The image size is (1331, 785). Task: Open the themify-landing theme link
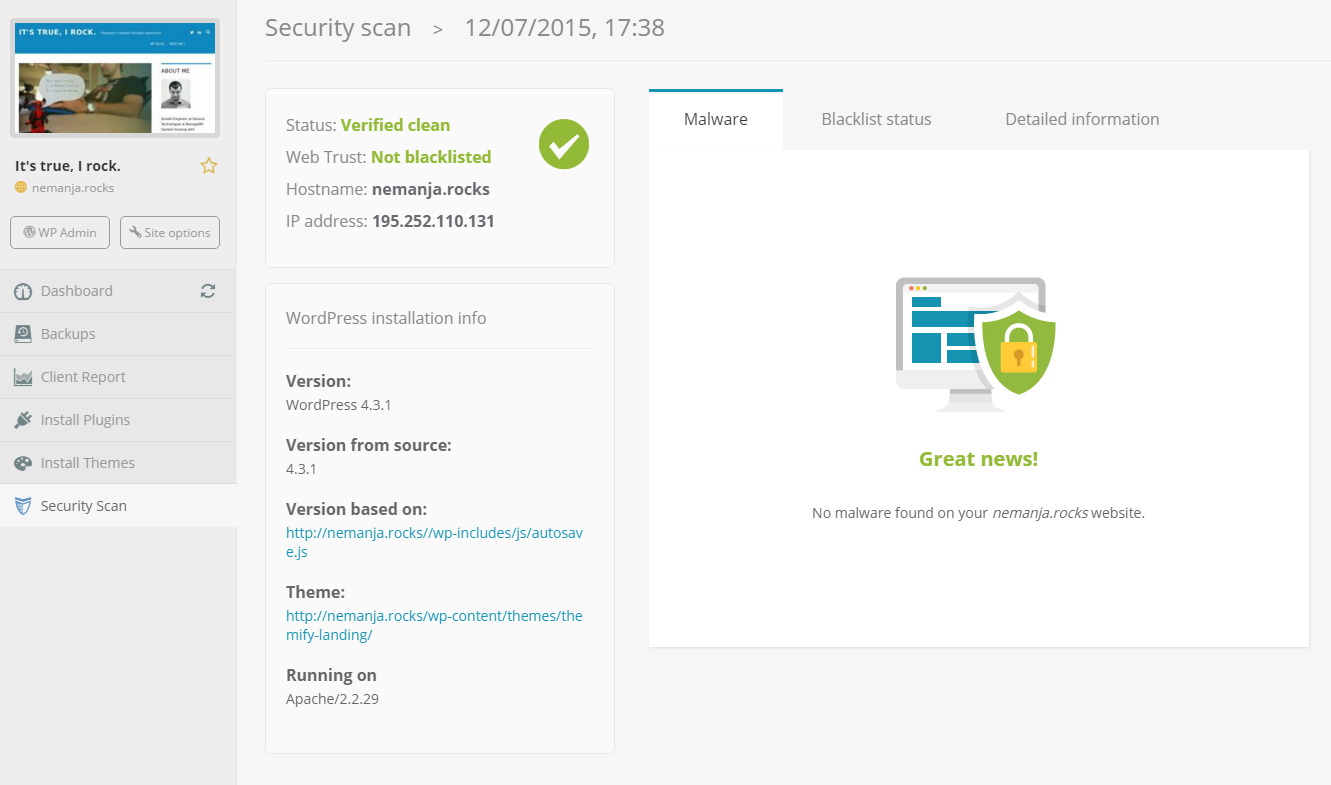(x=434, y=625)
